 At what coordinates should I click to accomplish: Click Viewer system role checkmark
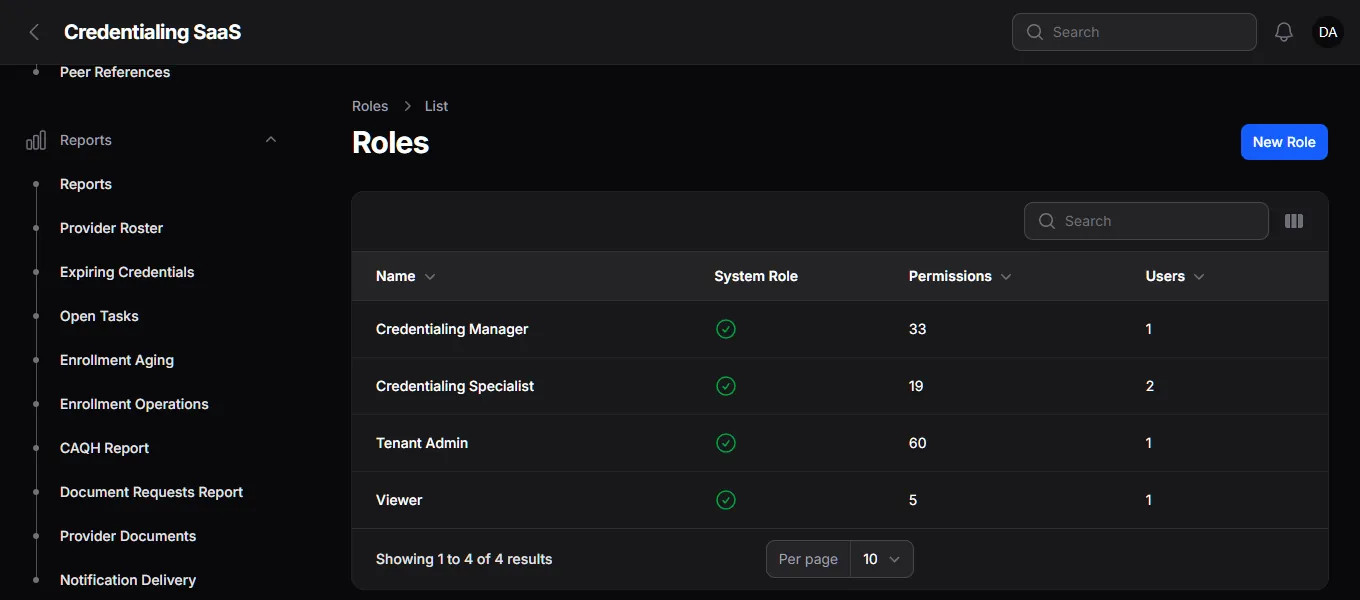tap(726, 500)
